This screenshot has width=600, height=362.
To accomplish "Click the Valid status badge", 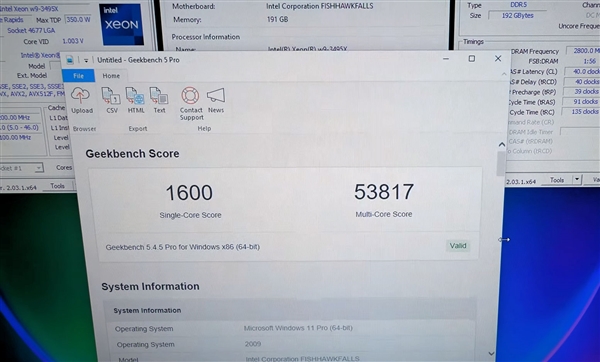I will 458,246.
